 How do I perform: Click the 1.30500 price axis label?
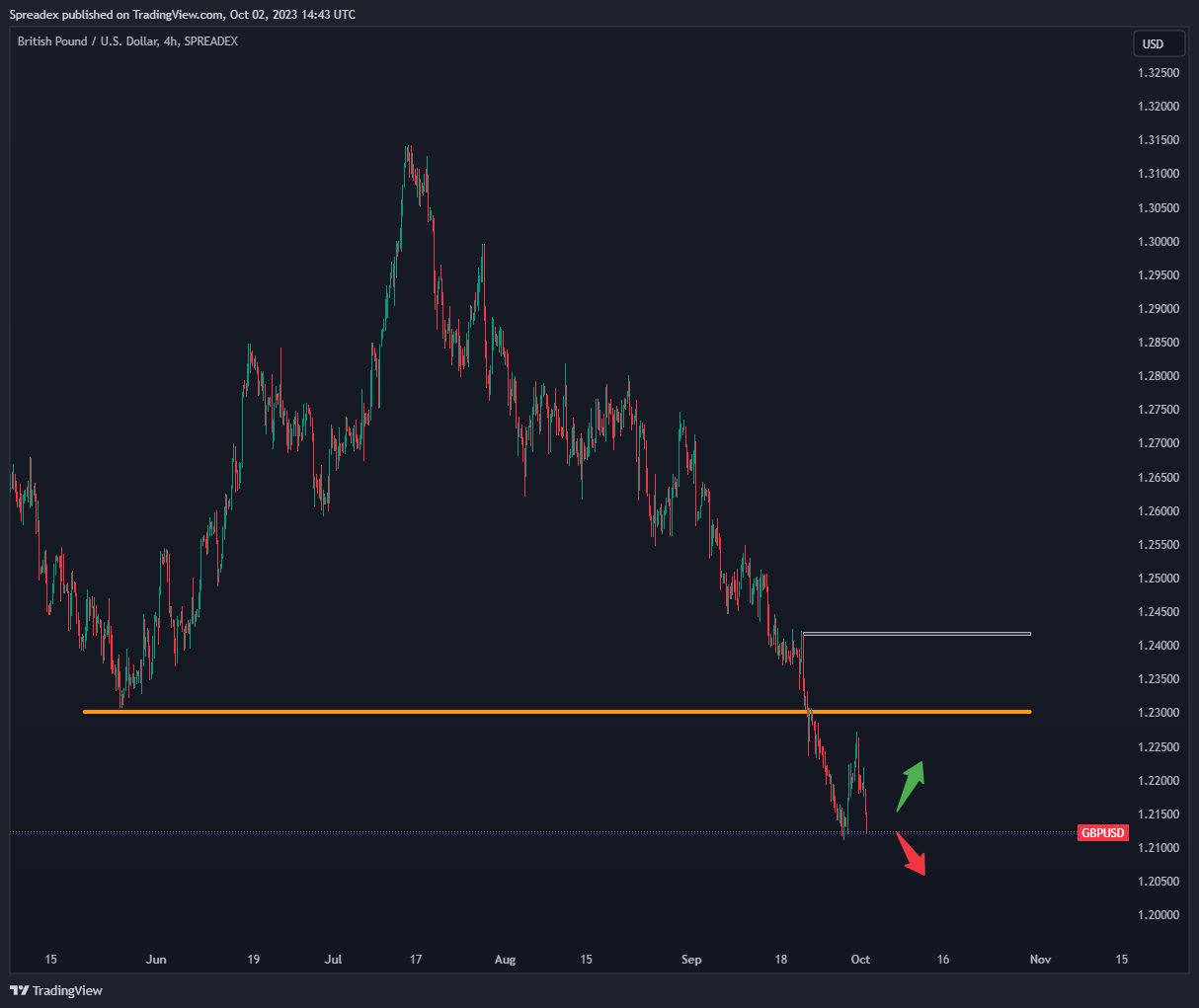pos(1158,208)
